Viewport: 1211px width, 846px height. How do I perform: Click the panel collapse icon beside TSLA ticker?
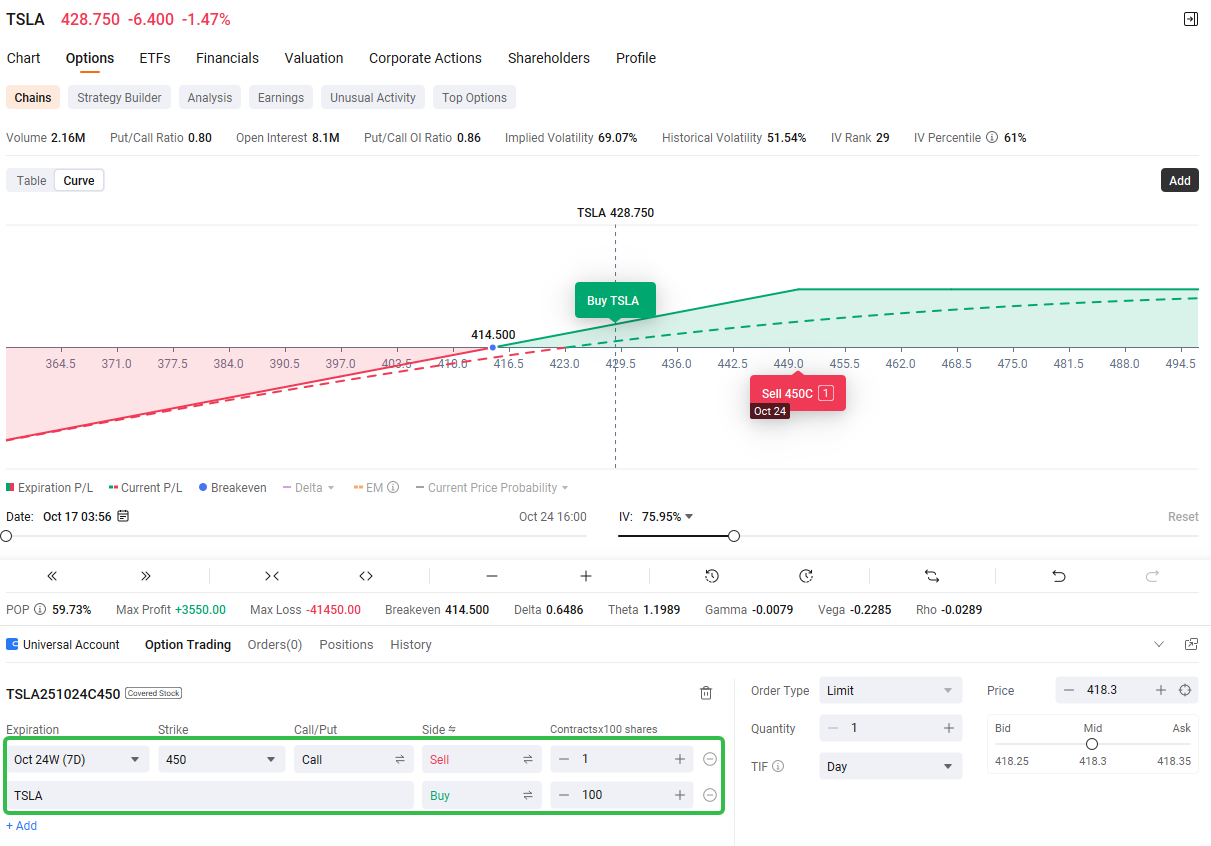coord(1190,18)
